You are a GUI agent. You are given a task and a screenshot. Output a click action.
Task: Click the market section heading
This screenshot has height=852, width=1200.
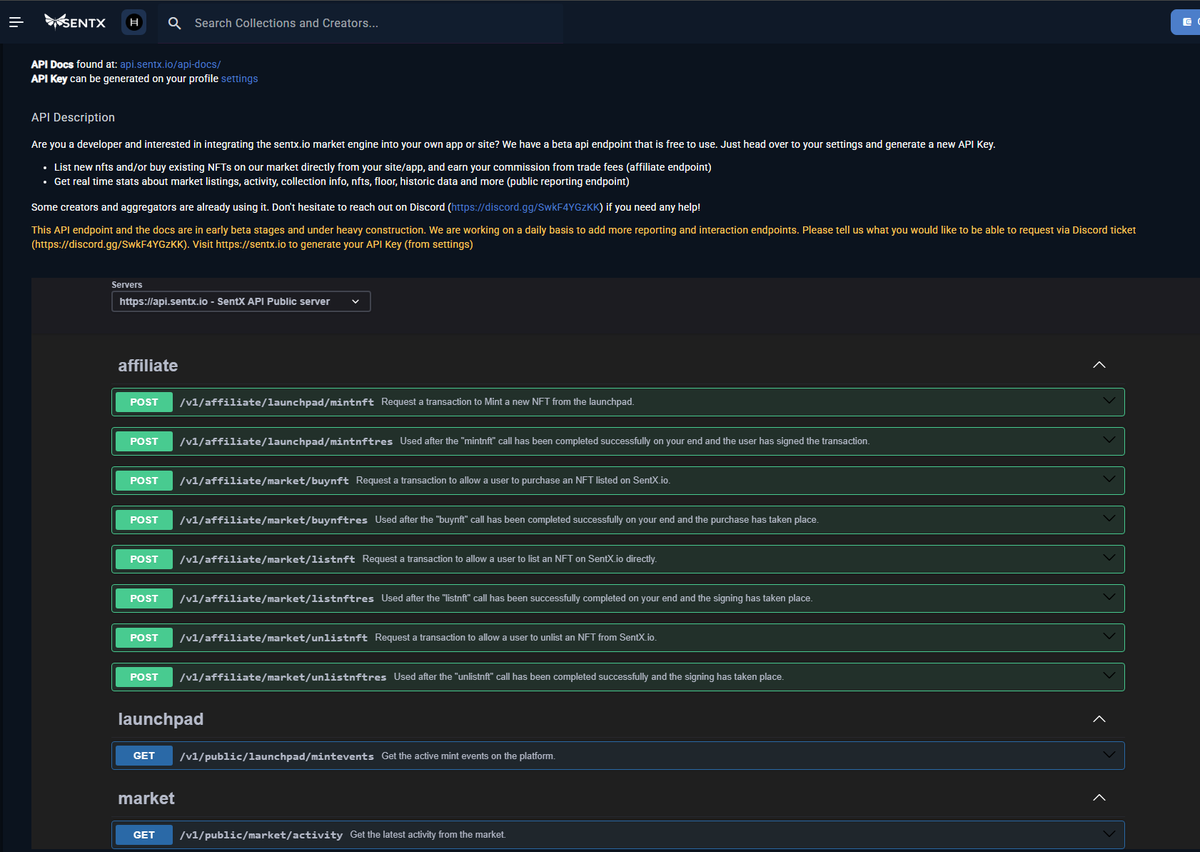coord(146,798)
